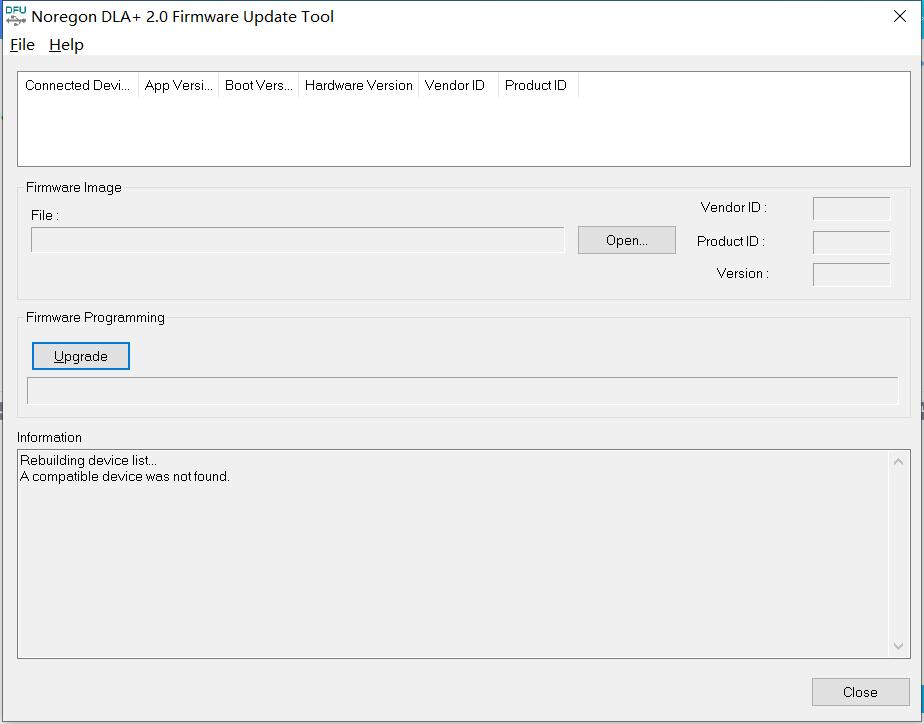Sort by Connected Devices column header
924x724 pixels.
(x=78, y=85)
